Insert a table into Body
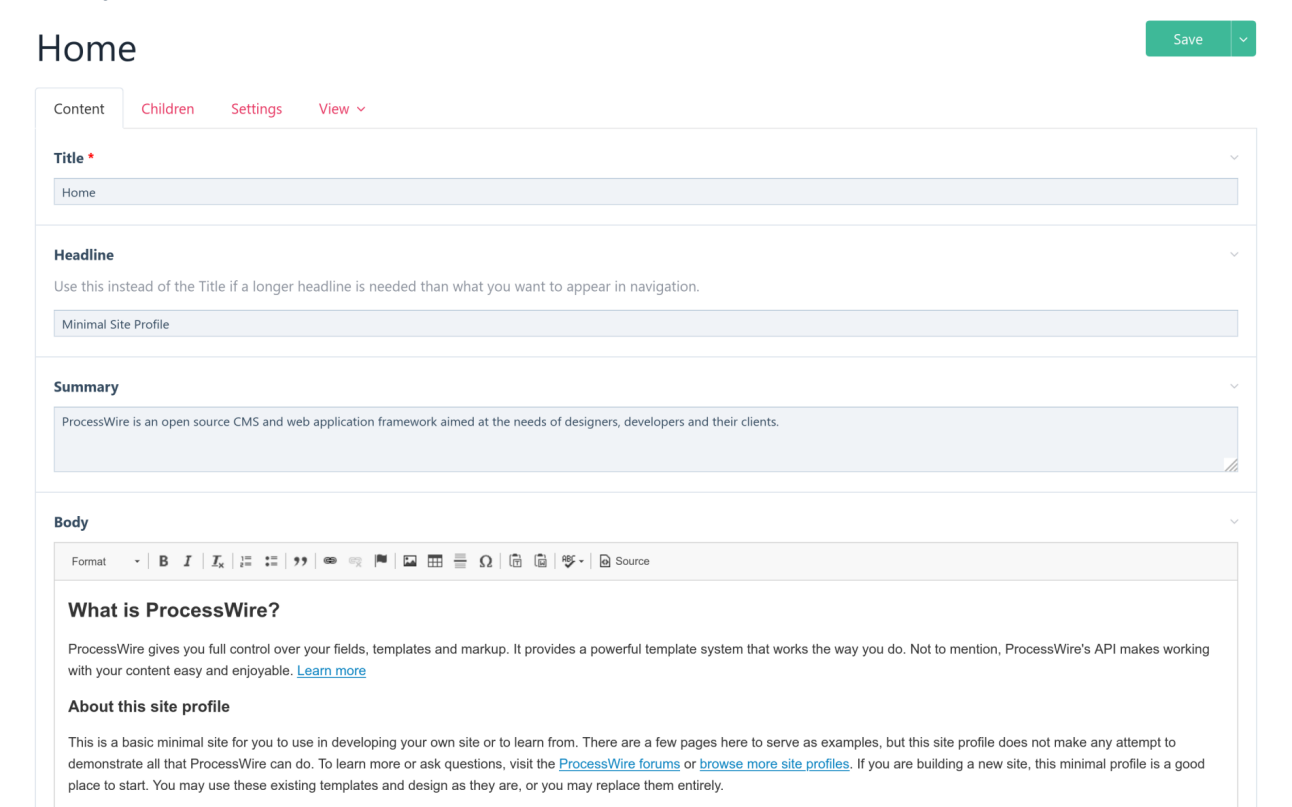 tap(435, 562)
